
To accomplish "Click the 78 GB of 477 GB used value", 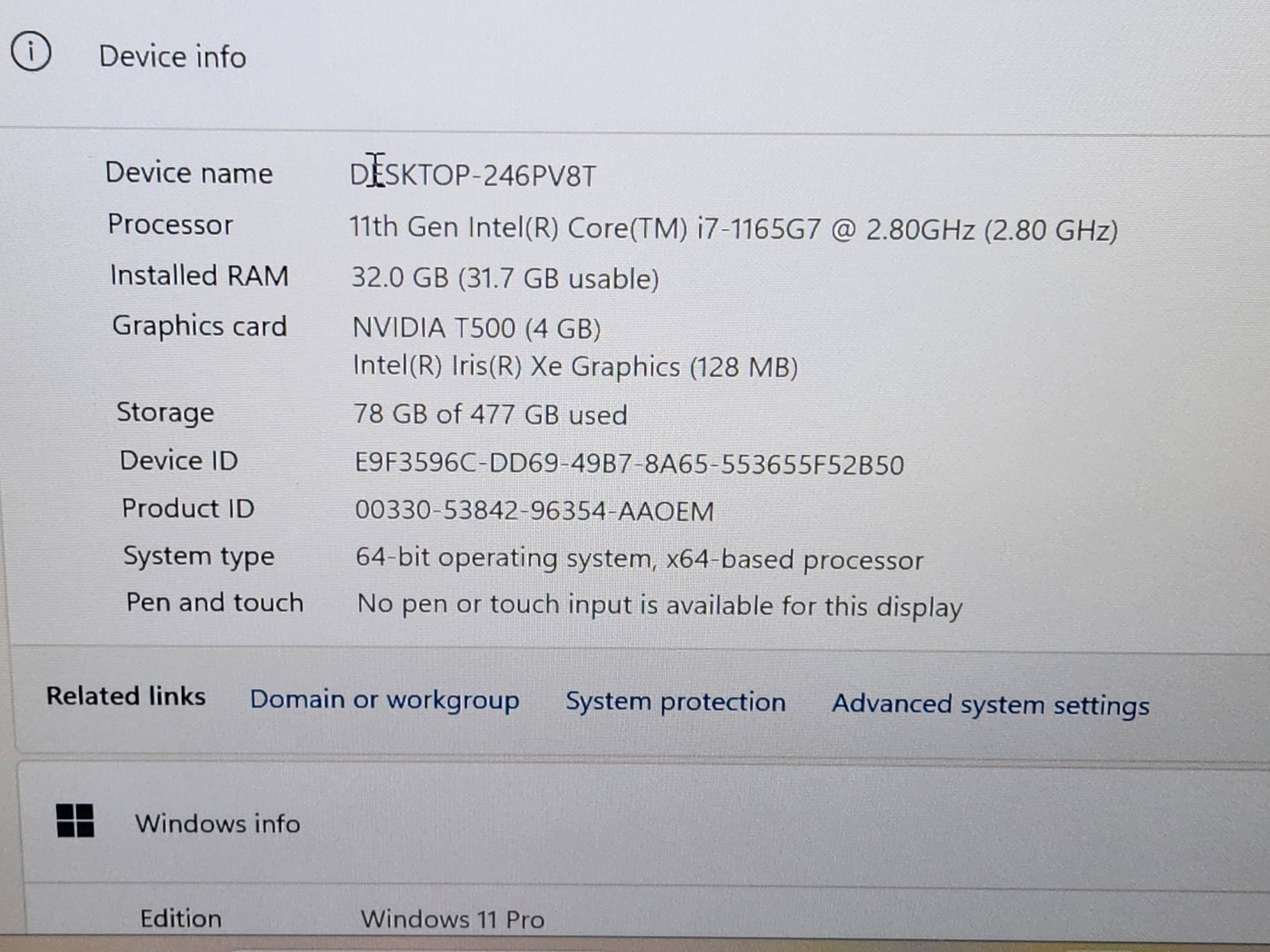I will 490,415.
